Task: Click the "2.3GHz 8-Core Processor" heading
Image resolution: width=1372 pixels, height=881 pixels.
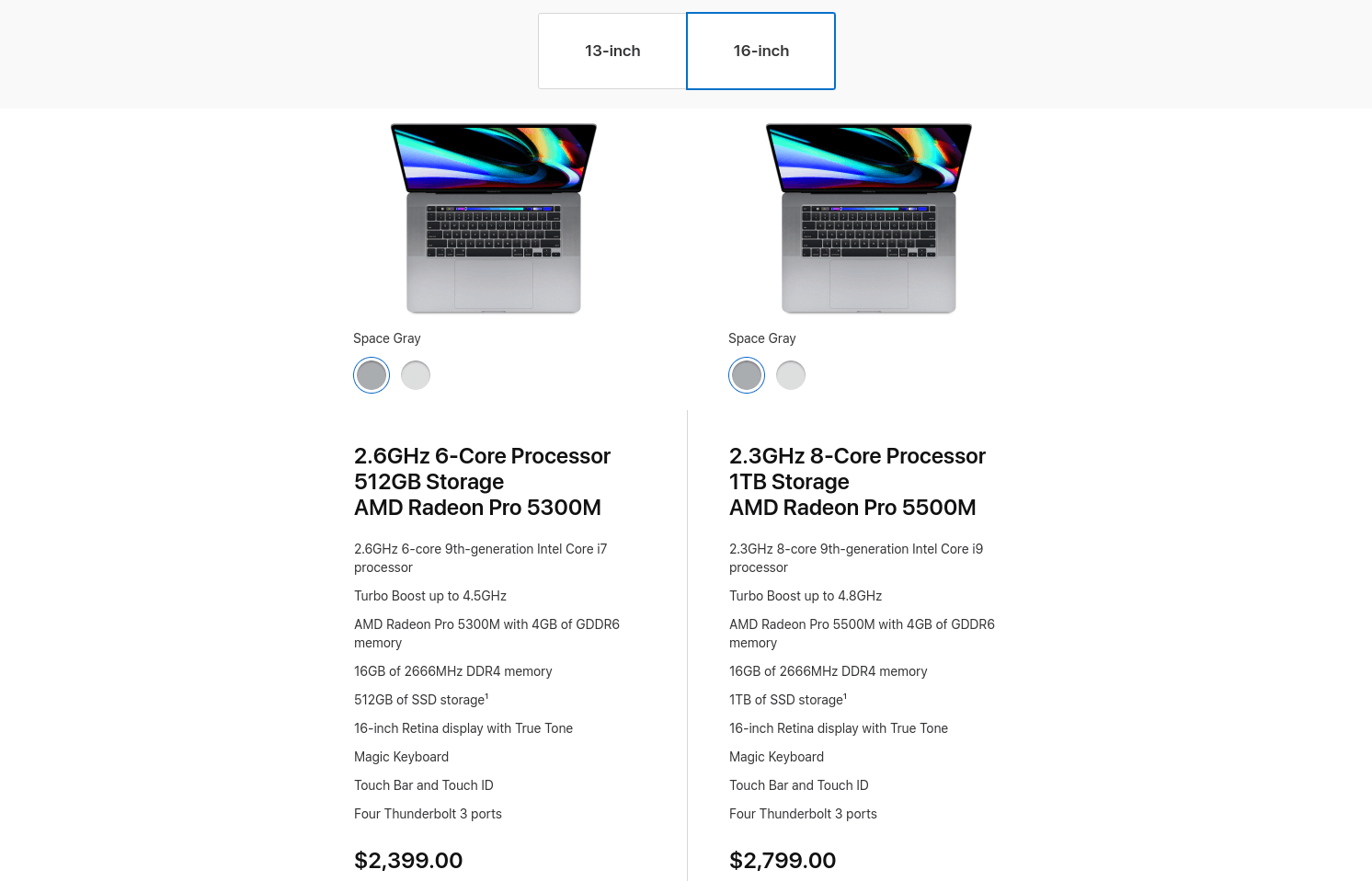Action: pyautogui.click(x=857, y=456)
